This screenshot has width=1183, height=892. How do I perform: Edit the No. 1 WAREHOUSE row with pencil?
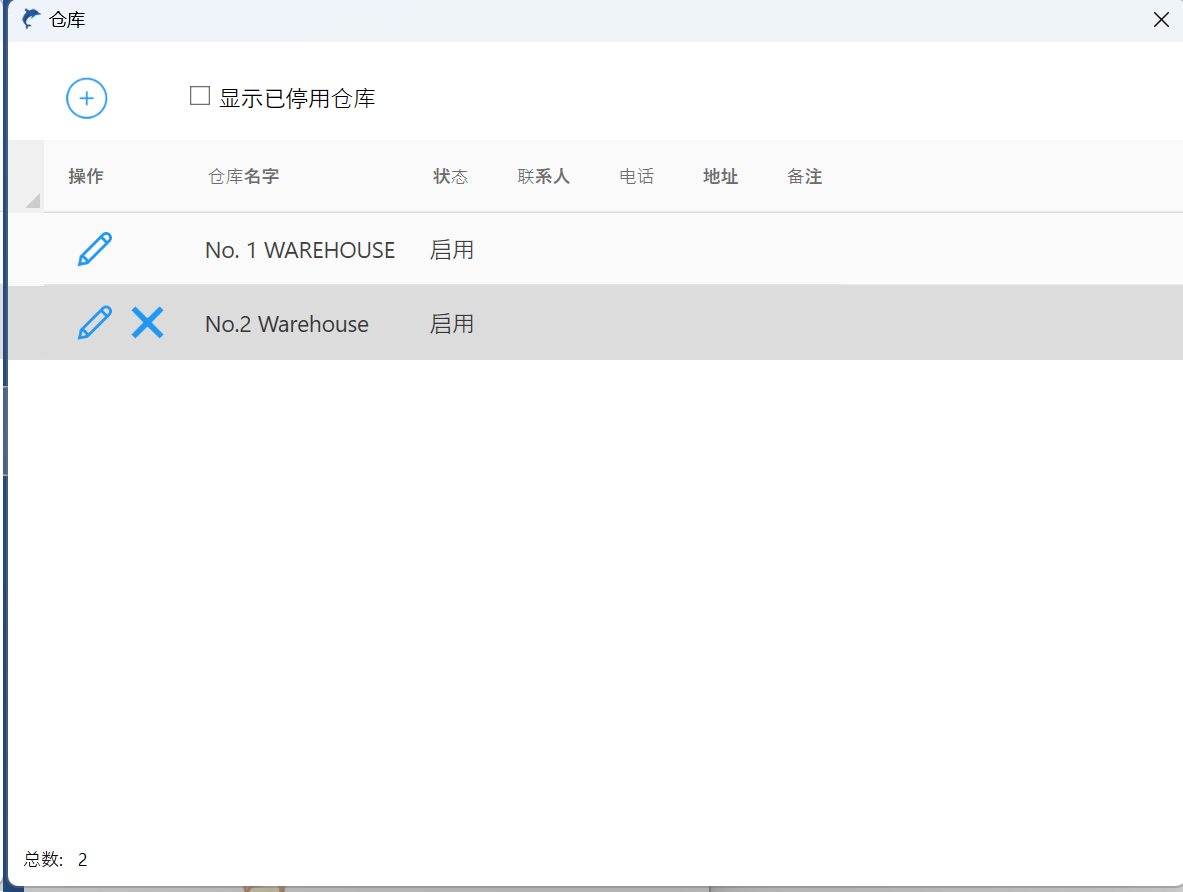point(95,249)
